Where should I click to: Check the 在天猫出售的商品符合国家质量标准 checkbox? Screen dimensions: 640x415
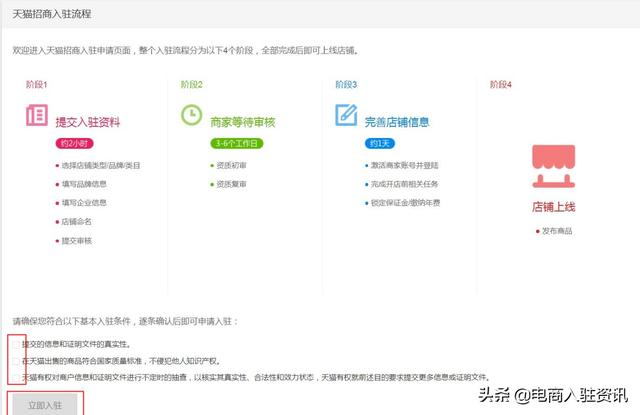(x=16, y=362)
